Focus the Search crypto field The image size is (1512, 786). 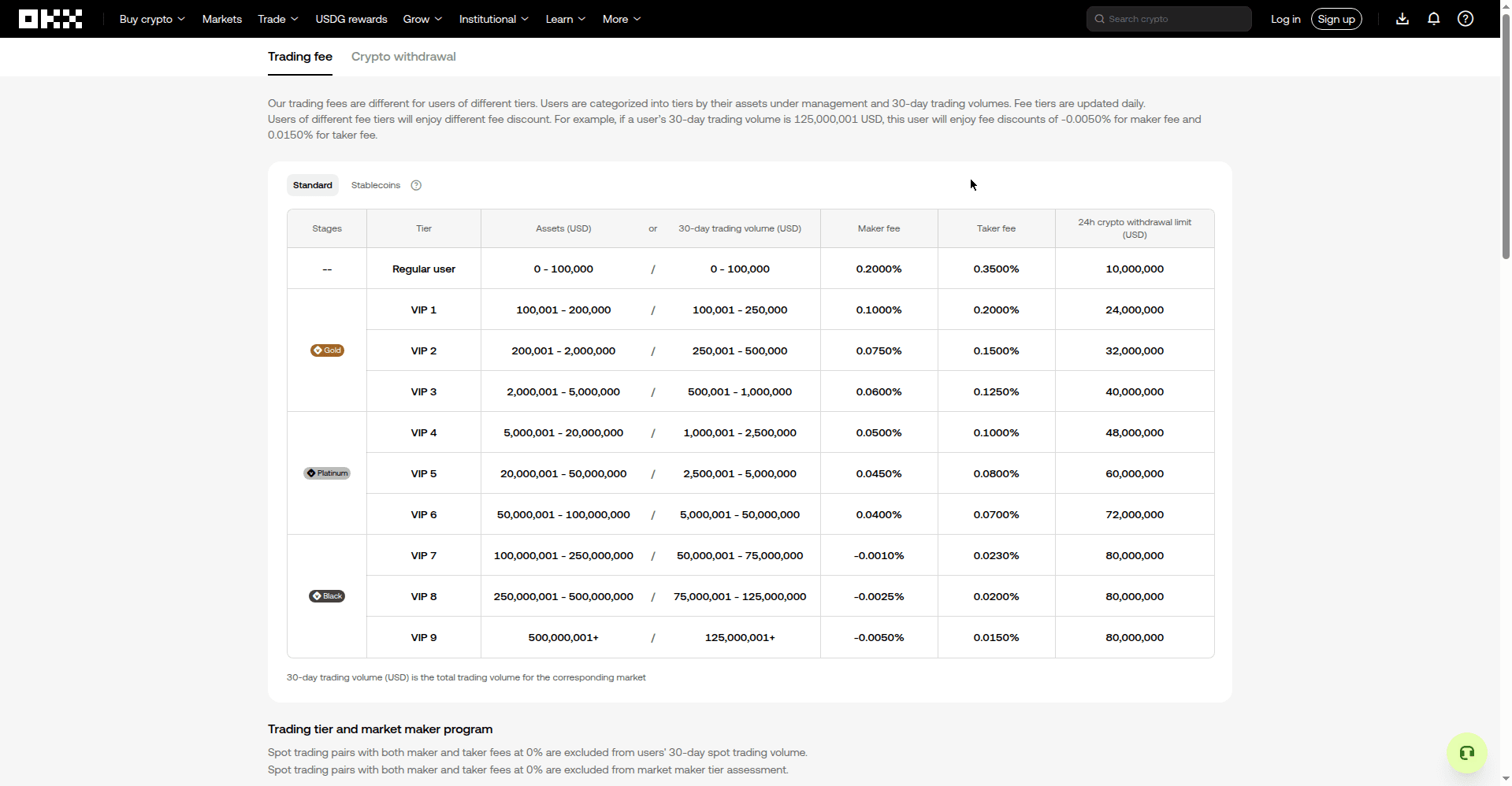(x=1169, y=19)
